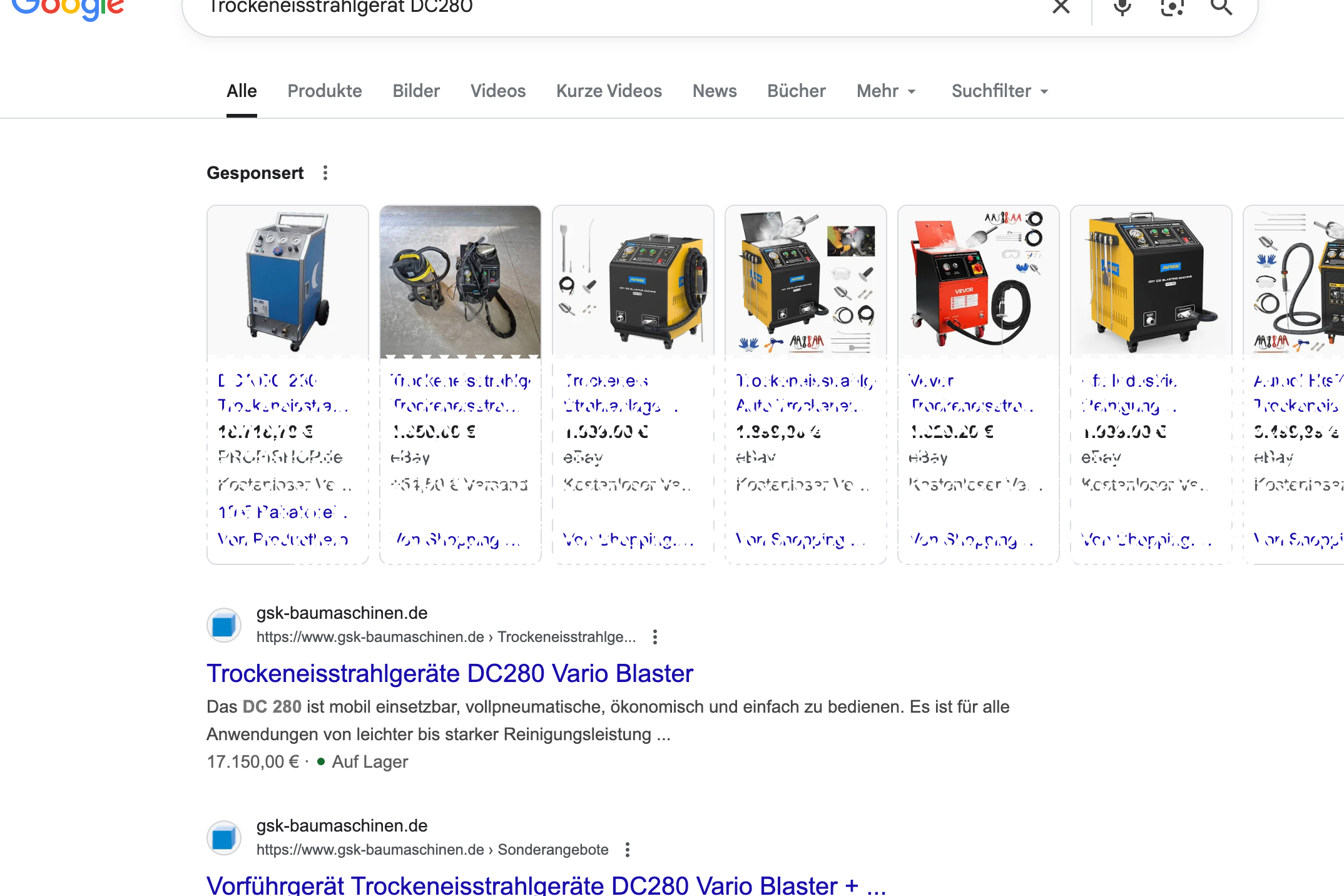Open the Kurze Videos tab
The width and height of the screenshot is (1344, 896).
pos(609,91)
